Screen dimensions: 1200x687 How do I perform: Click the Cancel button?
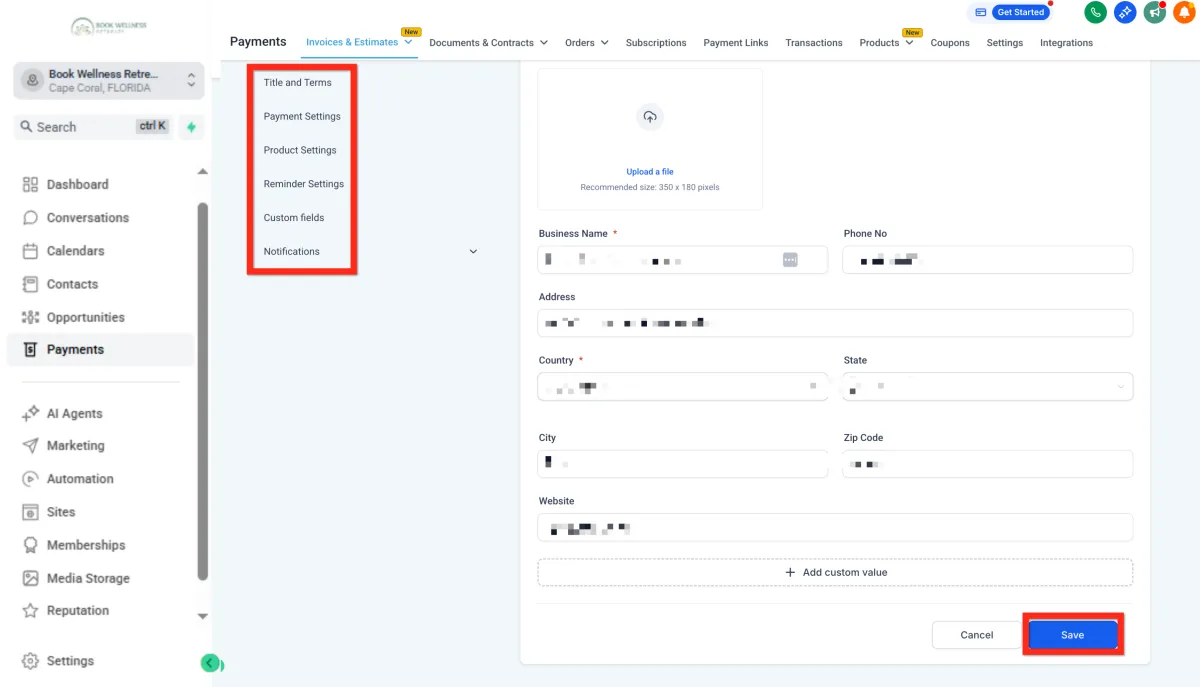(x=977, y=635)
